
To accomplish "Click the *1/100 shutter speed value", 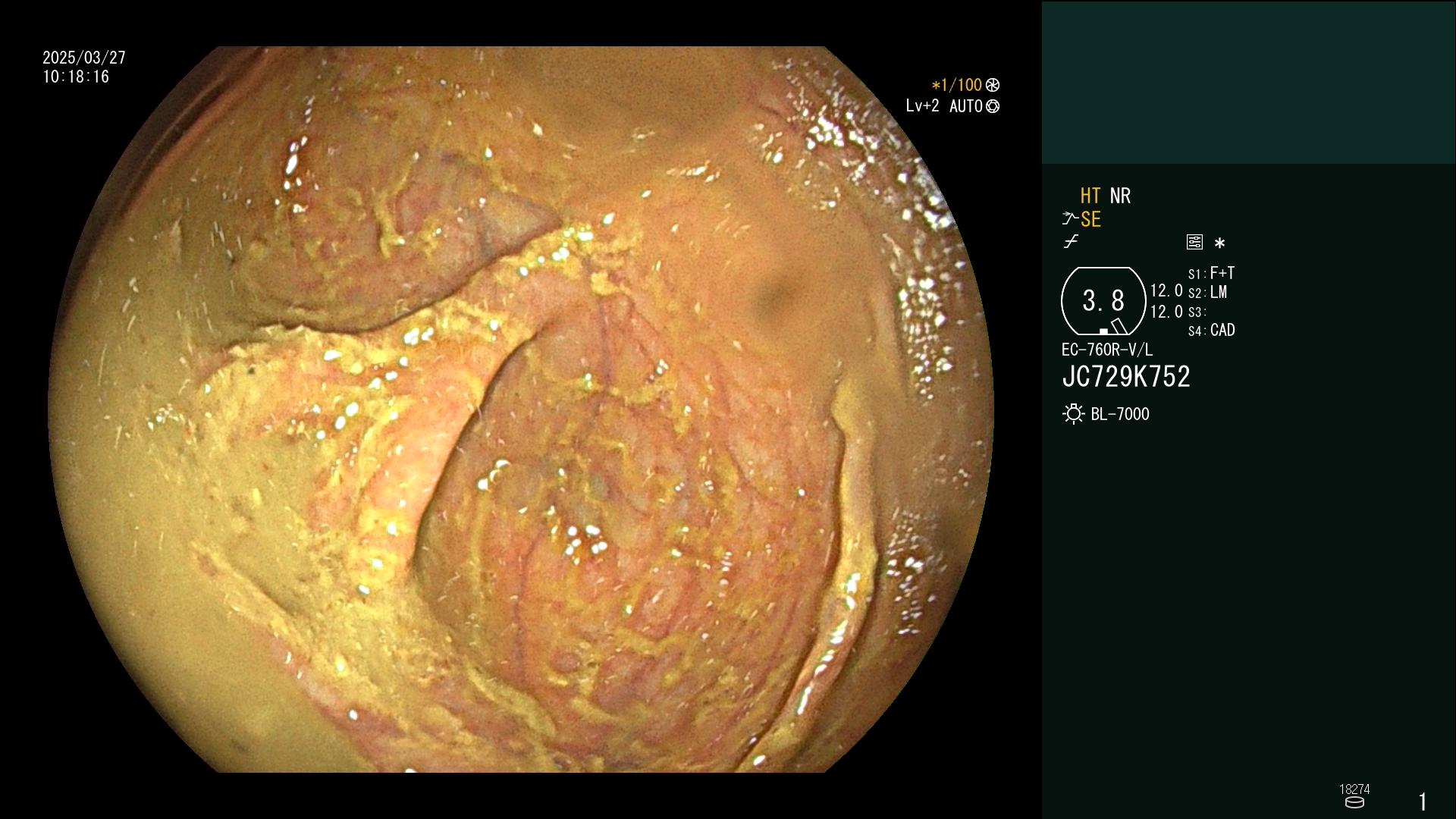I will 956,85.
